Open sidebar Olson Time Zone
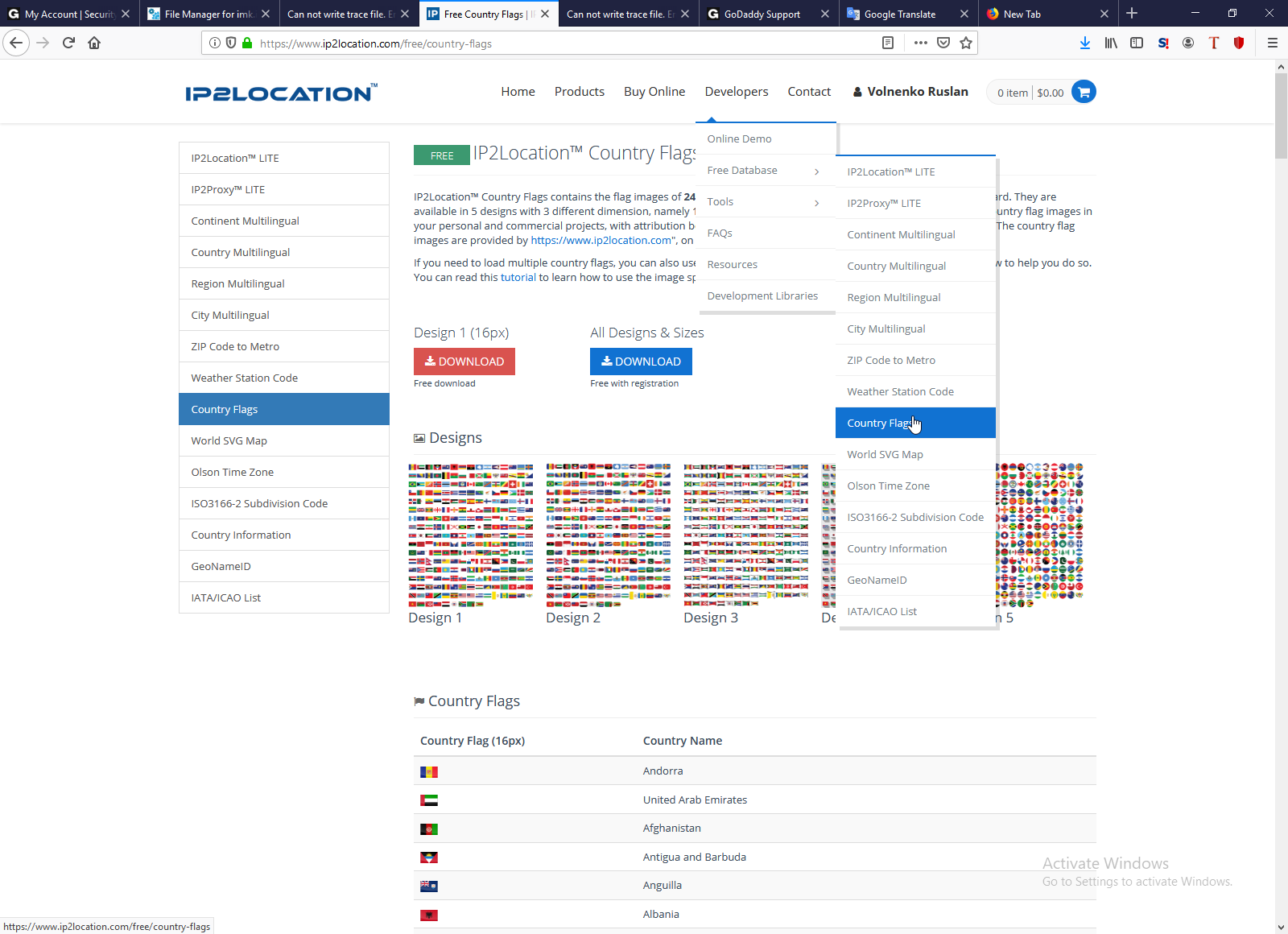The image size is (1288, 934). 284,472
